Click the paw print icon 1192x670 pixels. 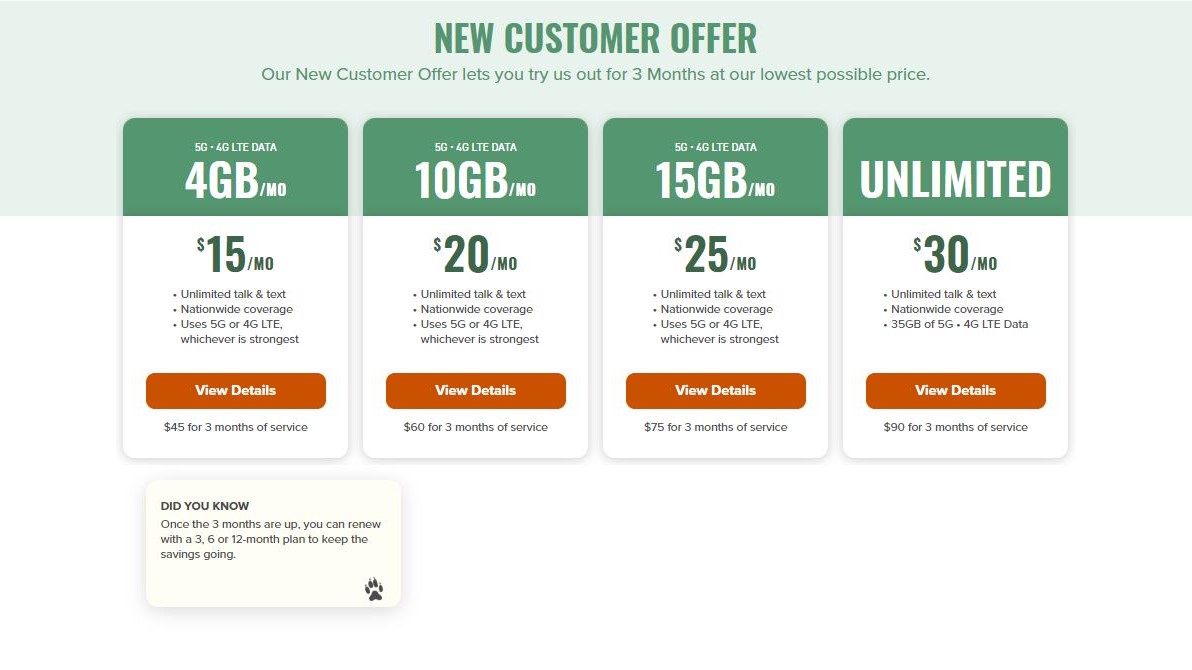point(374,589)
